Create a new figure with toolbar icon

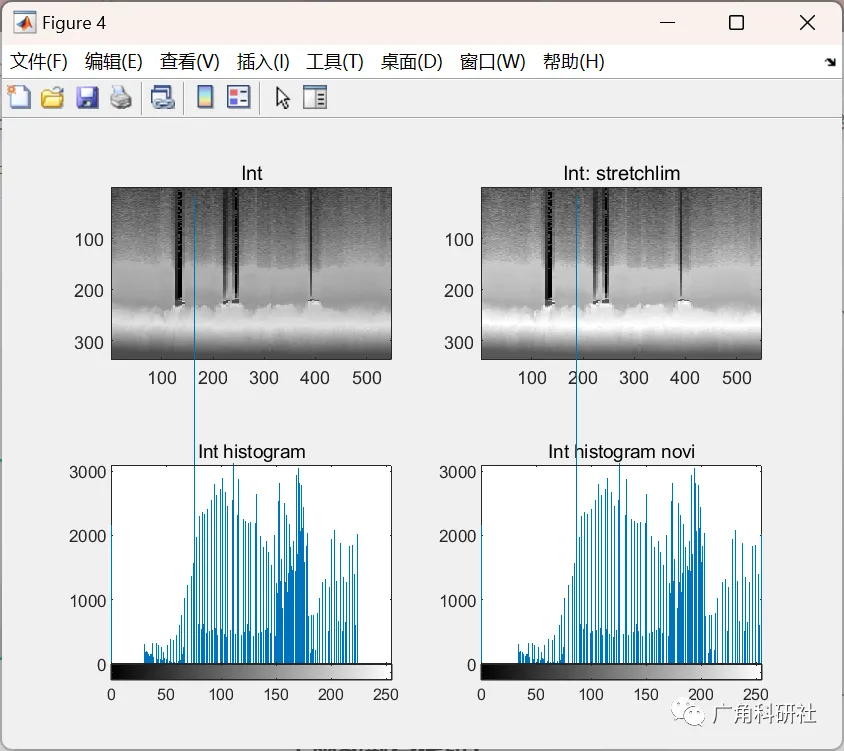coord(20,98)
